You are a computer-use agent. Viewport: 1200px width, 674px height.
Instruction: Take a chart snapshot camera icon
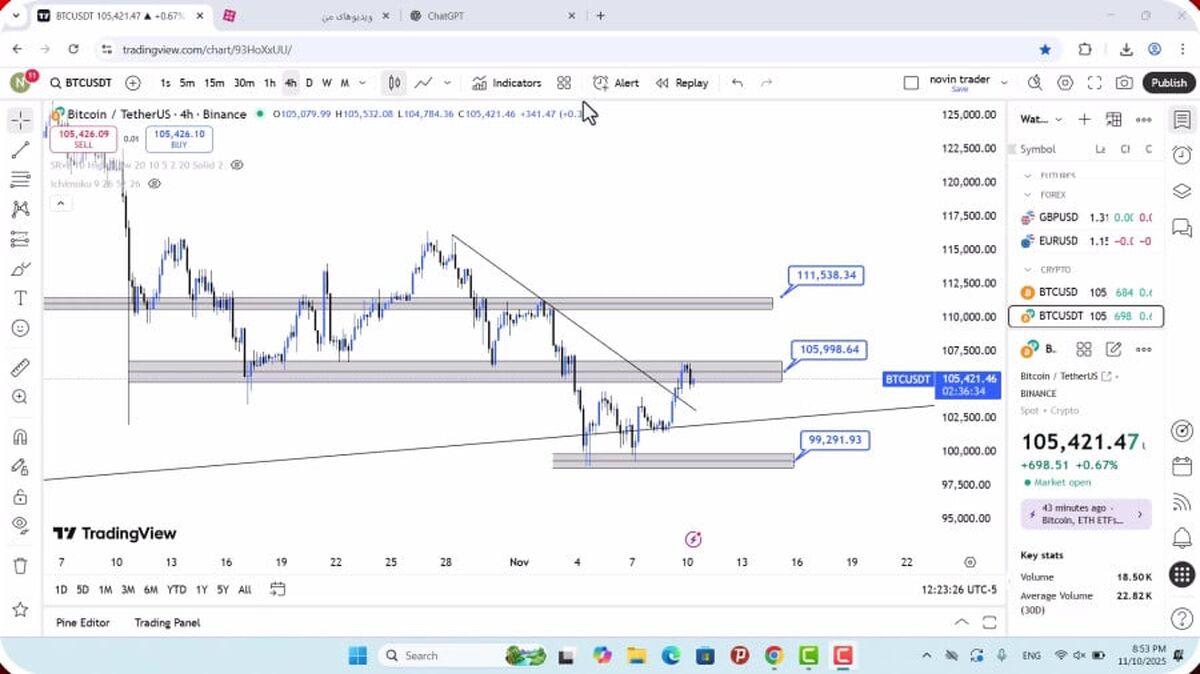click(x=1125, y=83)
